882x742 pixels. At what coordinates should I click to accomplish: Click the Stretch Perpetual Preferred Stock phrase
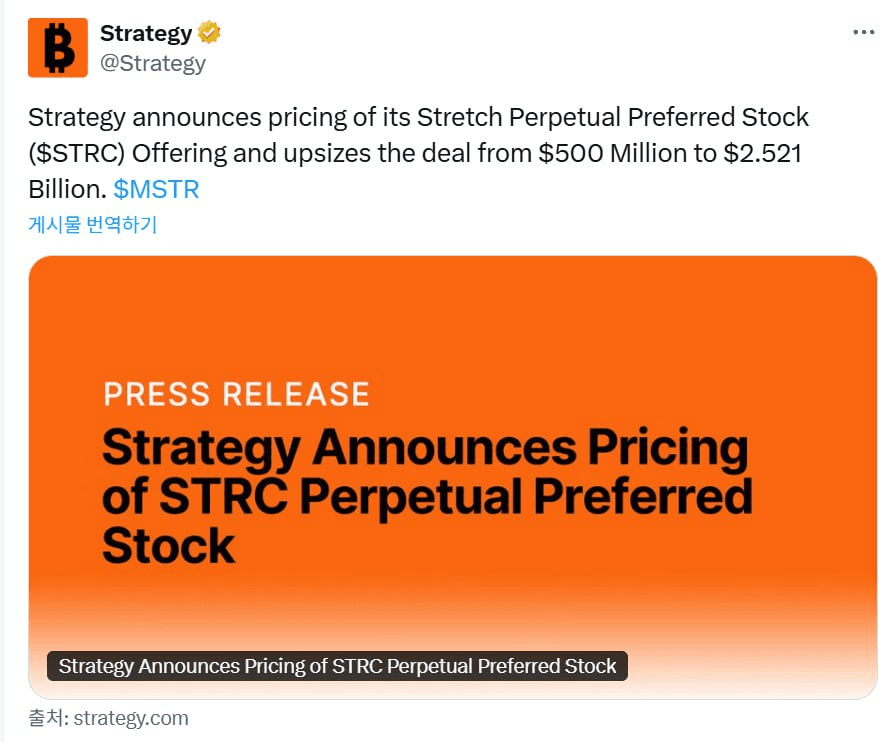[613, 118]
